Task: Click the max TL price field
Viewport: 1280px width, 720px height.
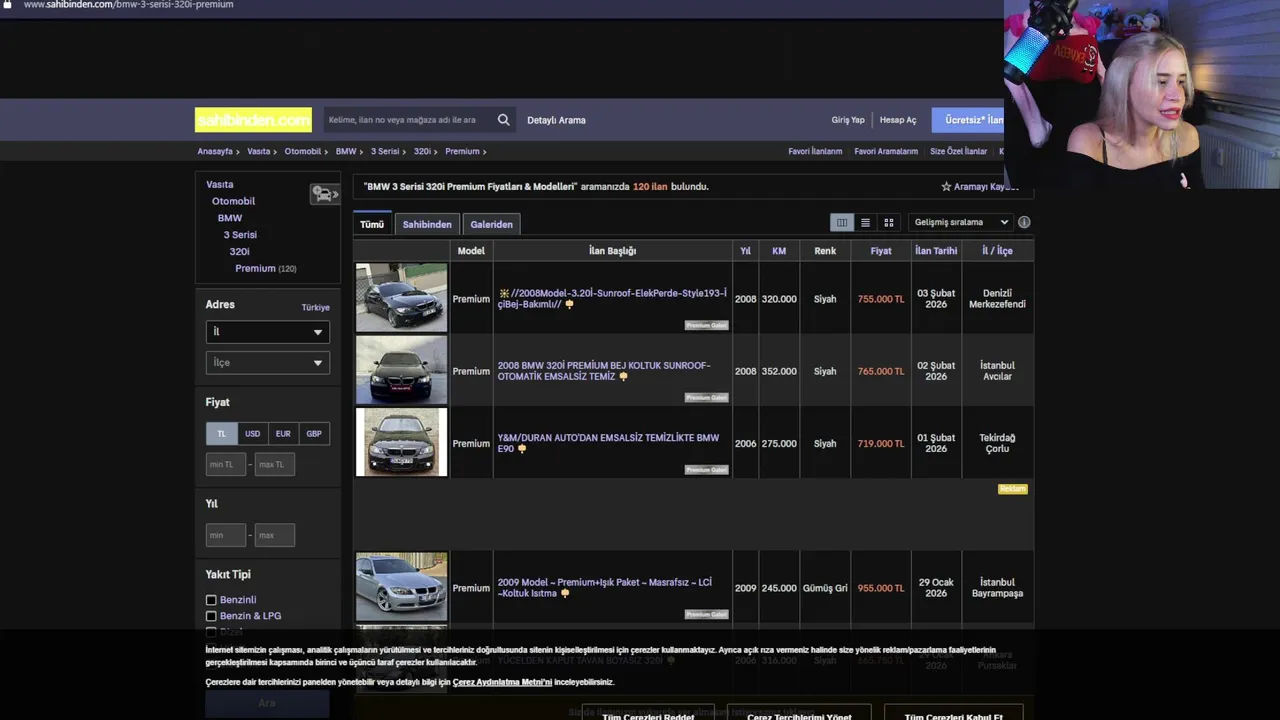Action: click(x=274, y=465)
